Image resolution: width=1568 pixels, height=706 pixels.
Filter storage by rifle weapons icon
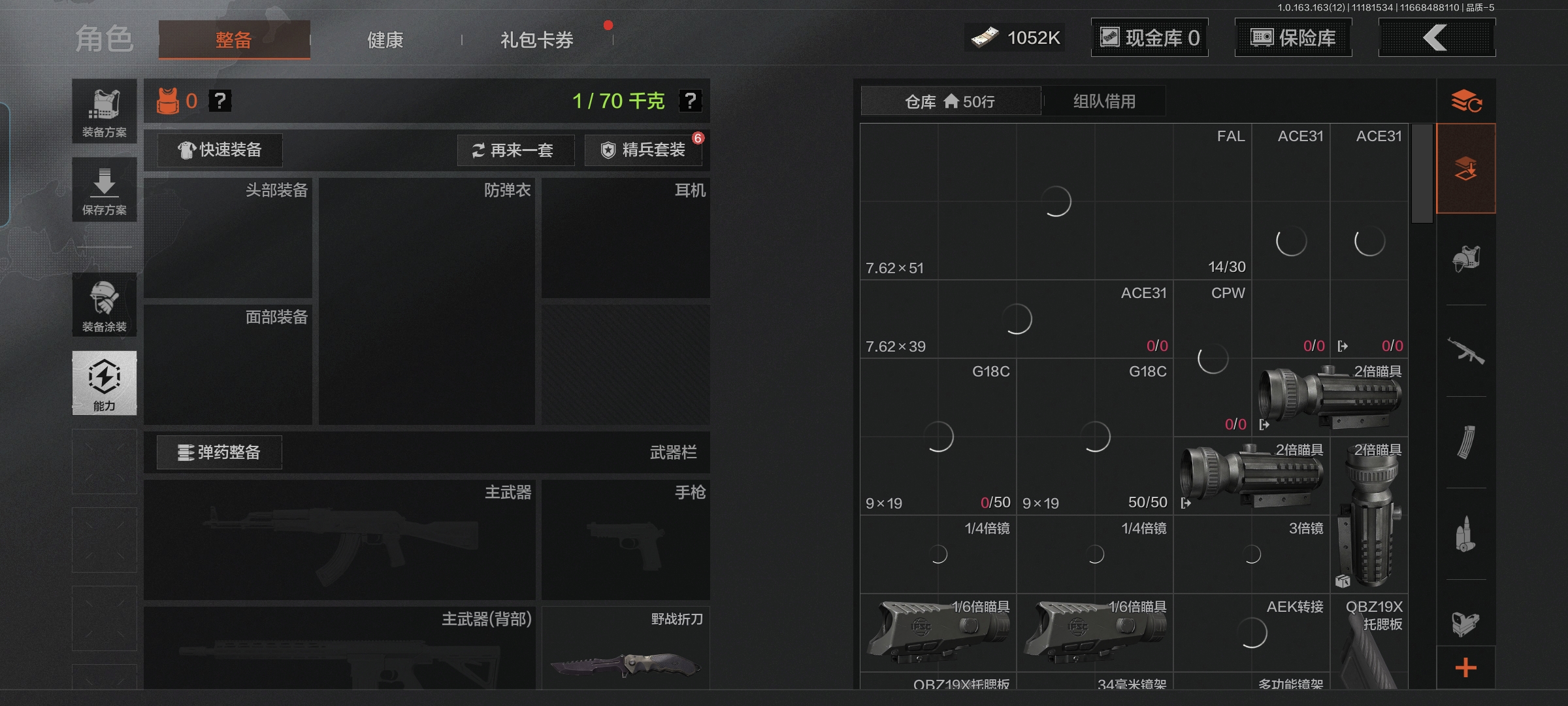pyautogui.click(x=1466, y=351)
